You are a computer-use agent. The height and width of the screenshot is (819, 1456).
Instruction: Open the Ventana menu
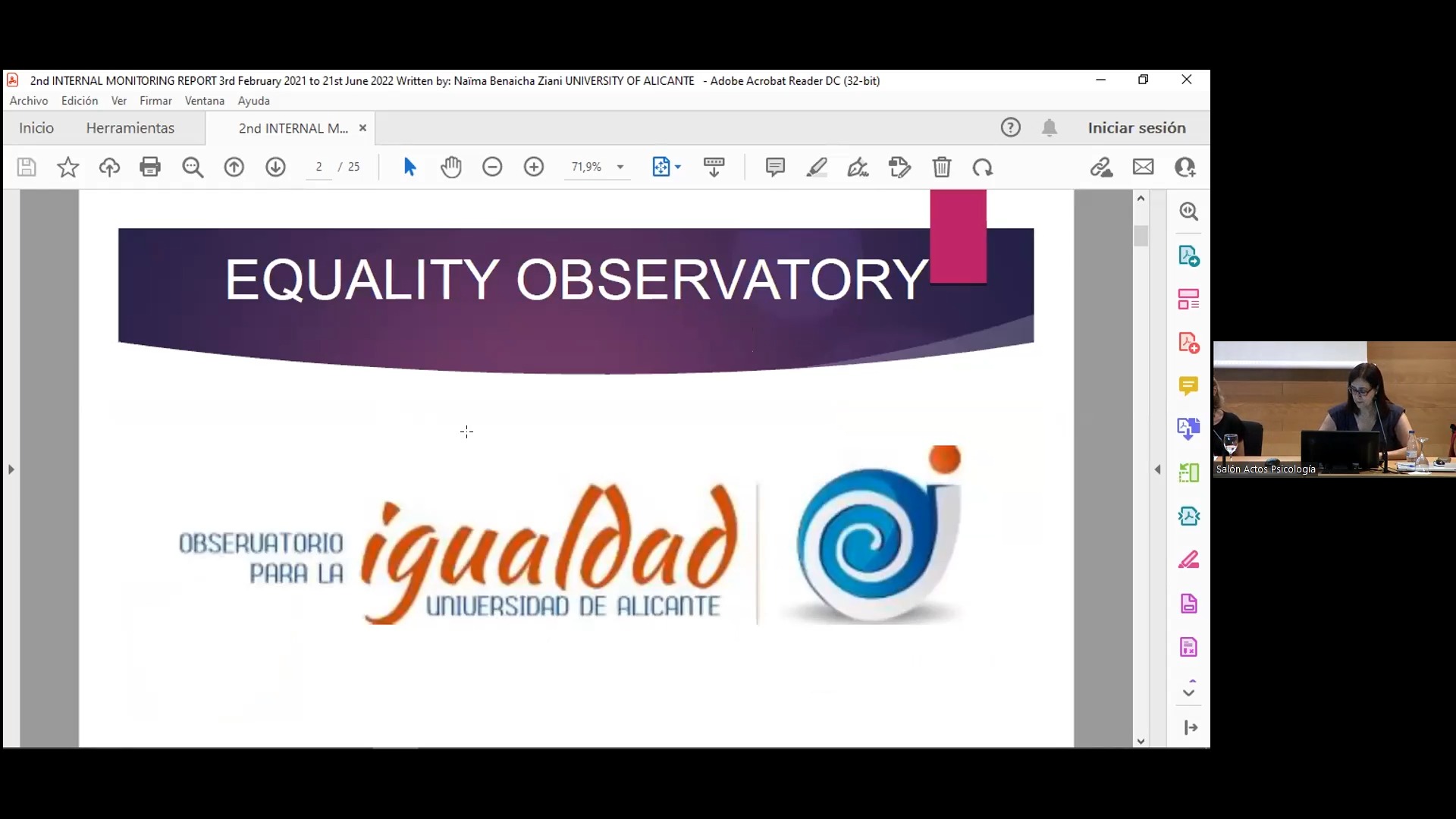click(205, 101)
